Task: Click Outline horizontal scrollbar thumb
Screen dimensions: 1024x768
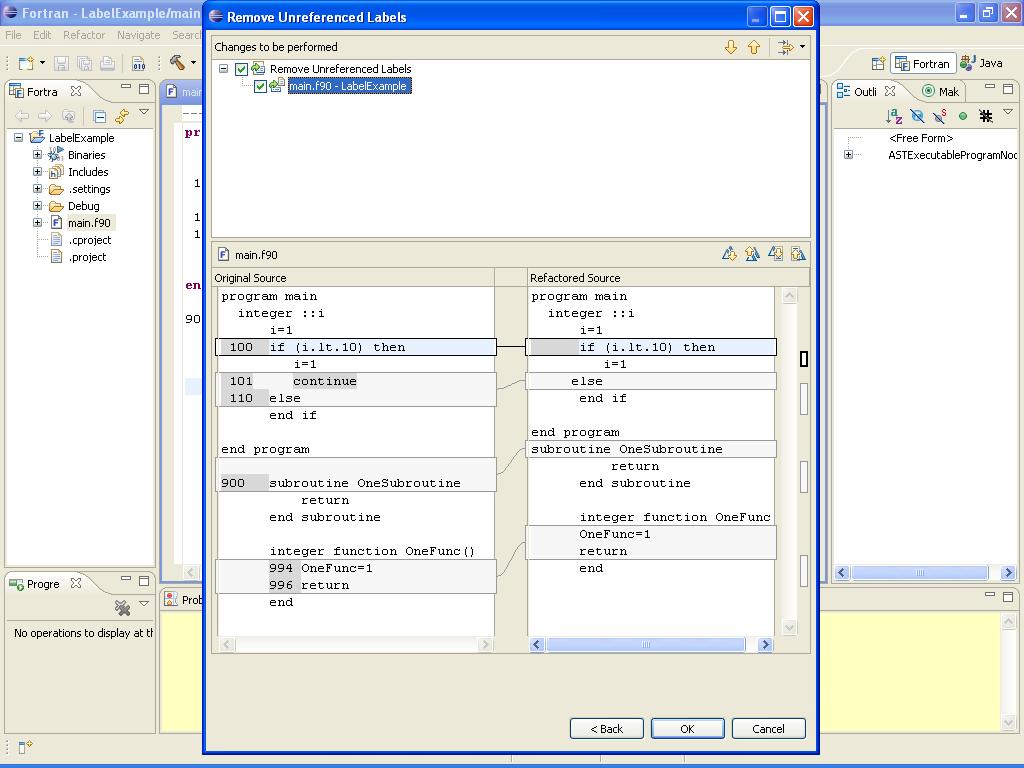Action: (920, 573)
